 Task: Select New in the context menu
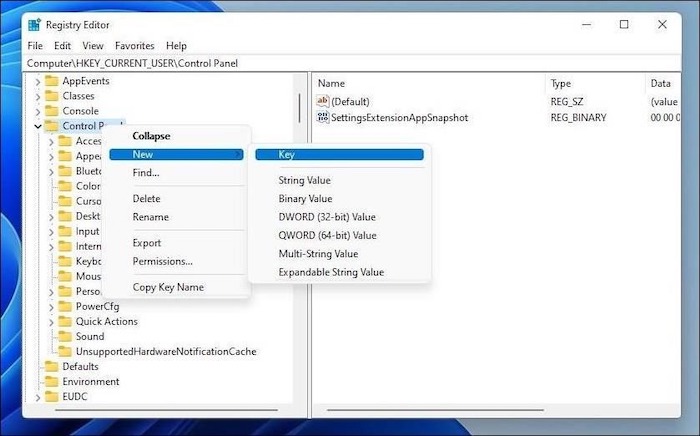pyautogui.click(x=176, y=154)
